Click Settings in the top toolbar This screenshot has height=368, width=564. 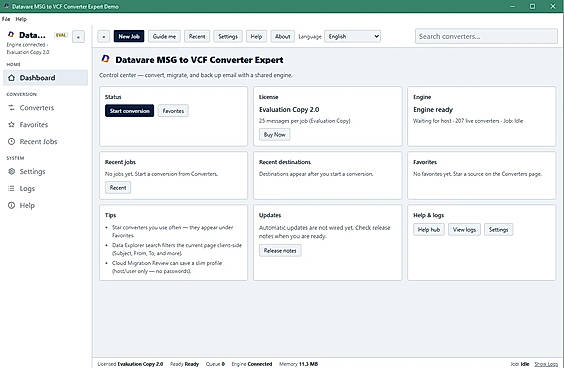[x=228, y=36]
